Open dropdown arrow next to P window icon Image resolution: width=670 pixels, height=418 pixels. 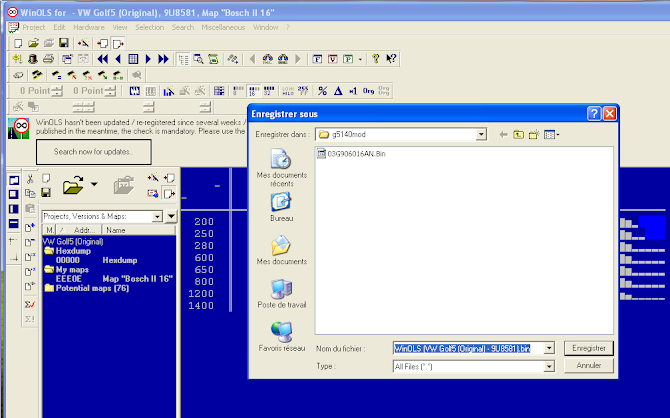[x=360, y=59]
